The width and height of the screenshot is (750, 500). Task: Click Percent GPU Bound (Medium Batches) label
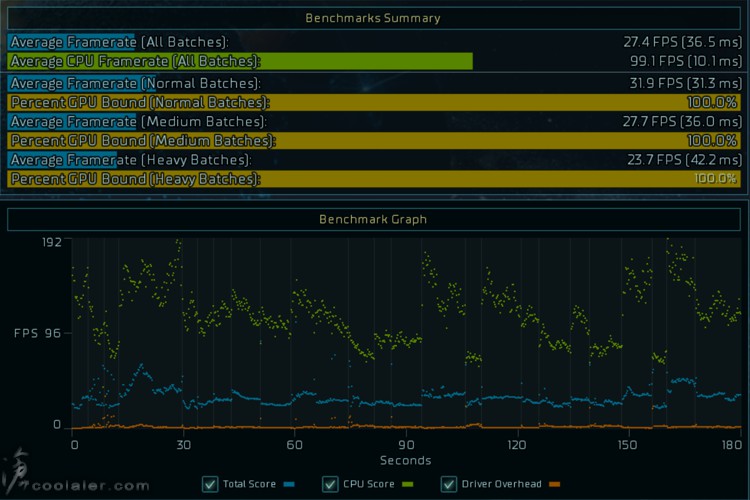point(143,141)
